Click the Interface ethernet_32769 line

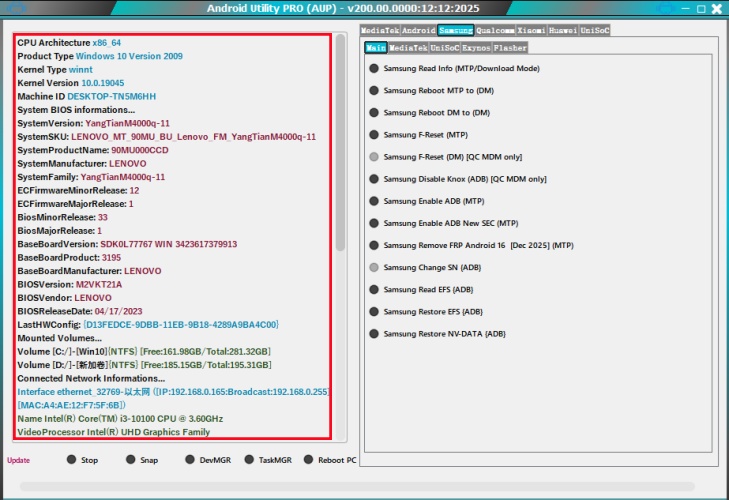[x=173, y=392]
